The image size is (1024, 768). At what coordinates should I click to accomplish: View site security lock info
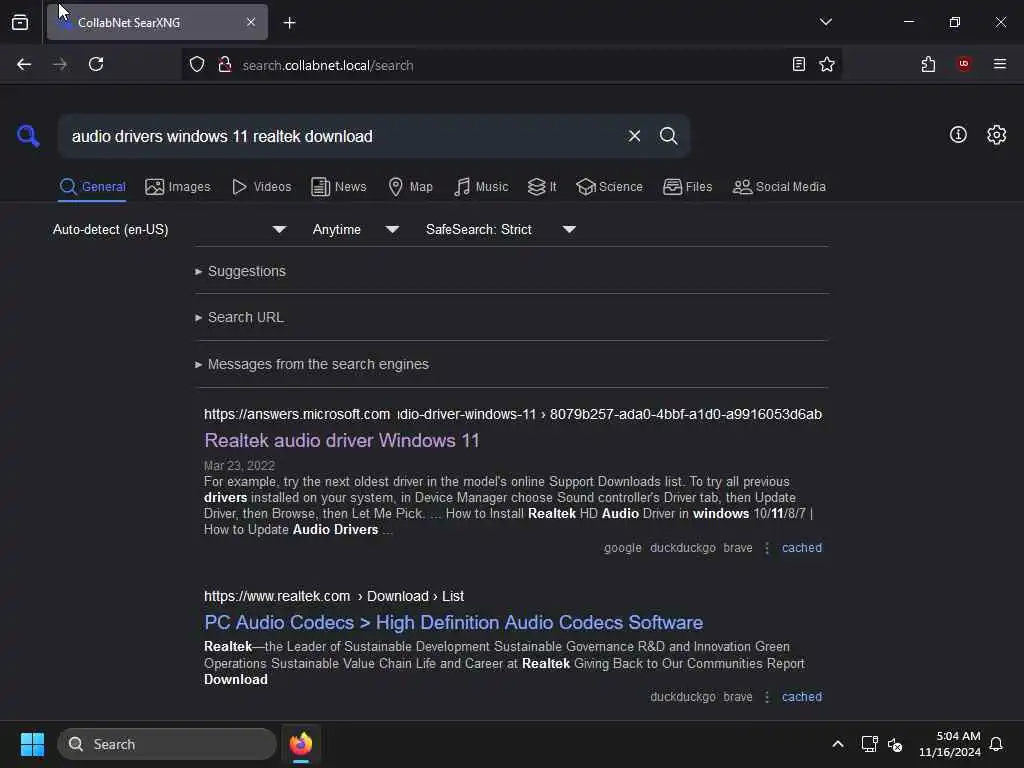coord(225,64)
